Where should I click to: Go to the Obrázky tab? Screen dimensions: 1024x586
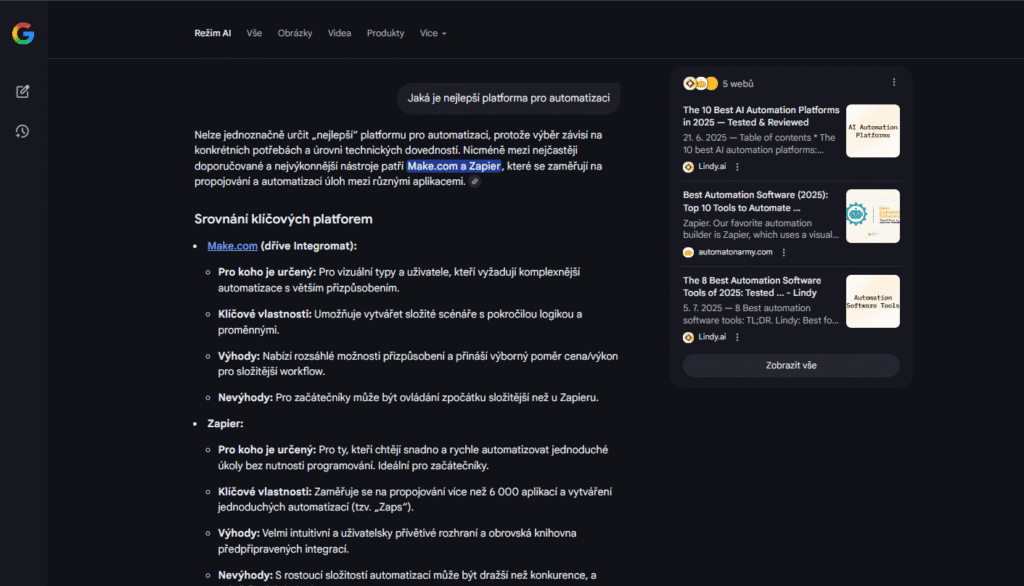click(295, 33)
